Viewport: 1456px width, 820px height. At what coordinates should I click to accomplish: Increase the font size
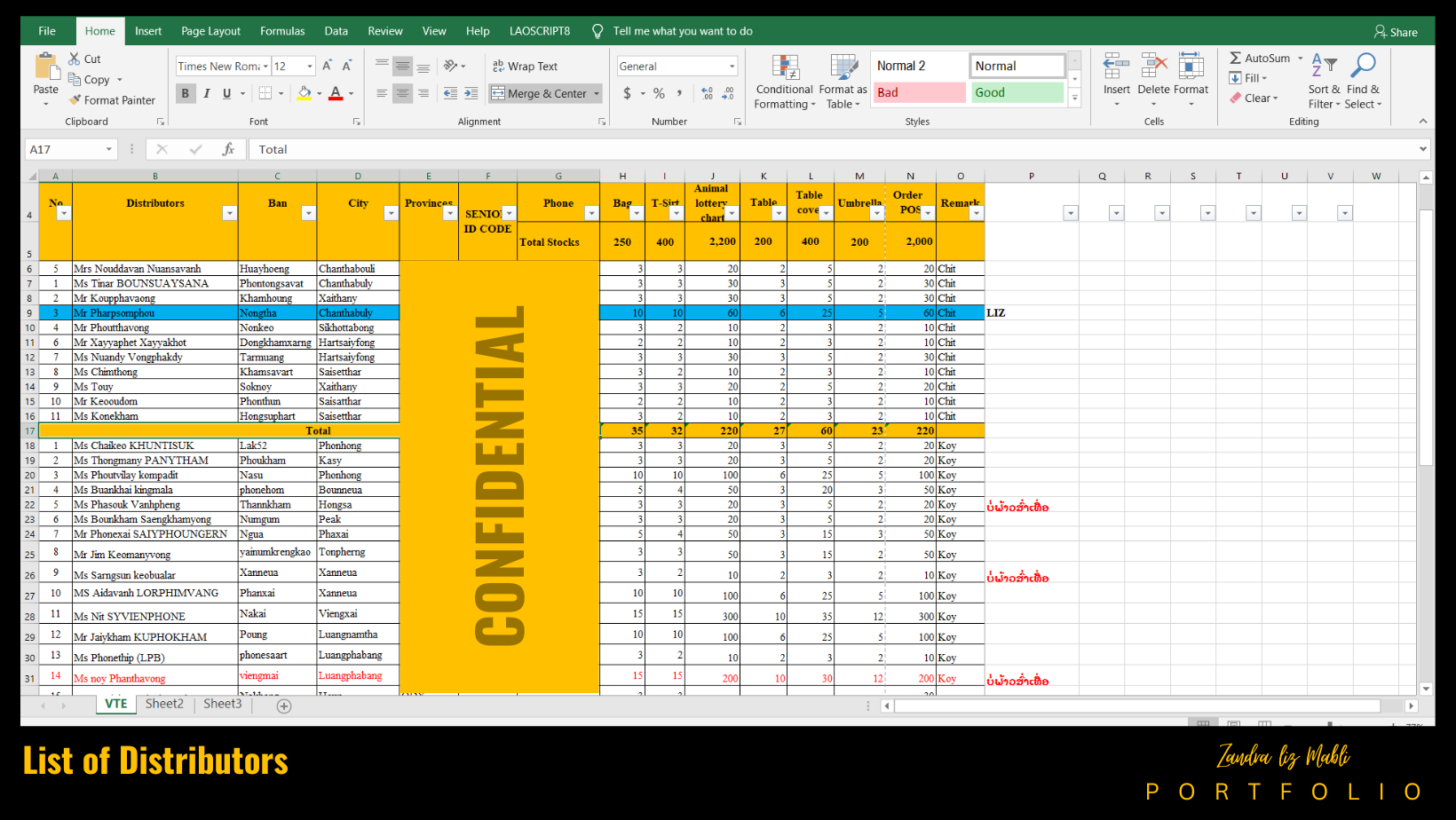328,66
